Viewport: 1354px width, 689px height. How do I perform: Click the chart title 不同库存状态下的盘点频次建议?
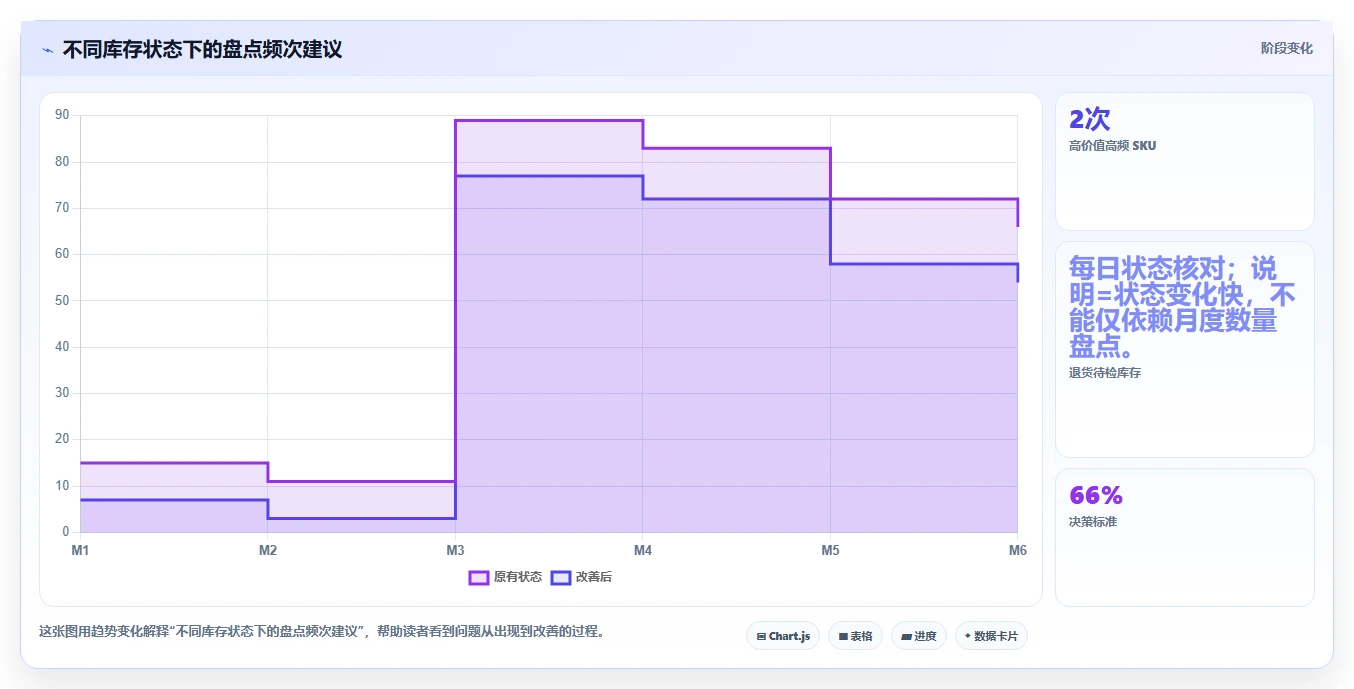pyautogui.click(x=202, y=49)
